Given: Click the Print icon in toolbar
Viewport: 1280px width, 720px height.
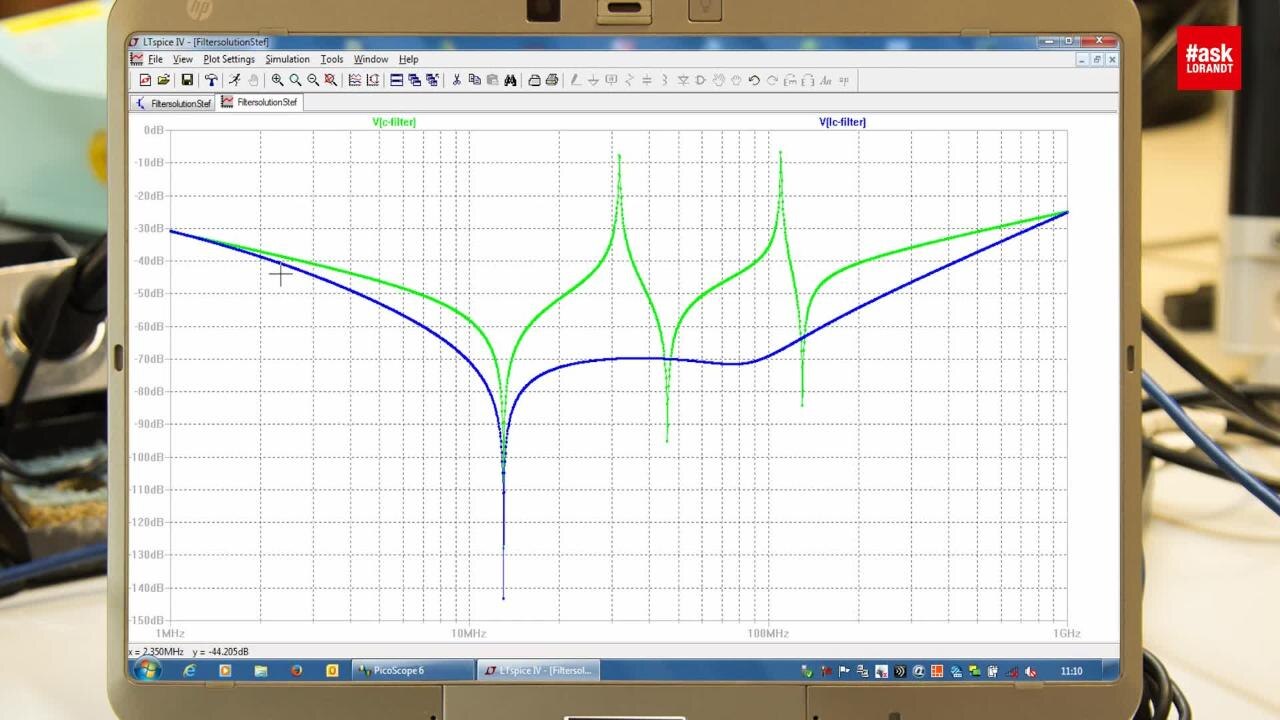Looking at the screenshot, I should (552, 80).
